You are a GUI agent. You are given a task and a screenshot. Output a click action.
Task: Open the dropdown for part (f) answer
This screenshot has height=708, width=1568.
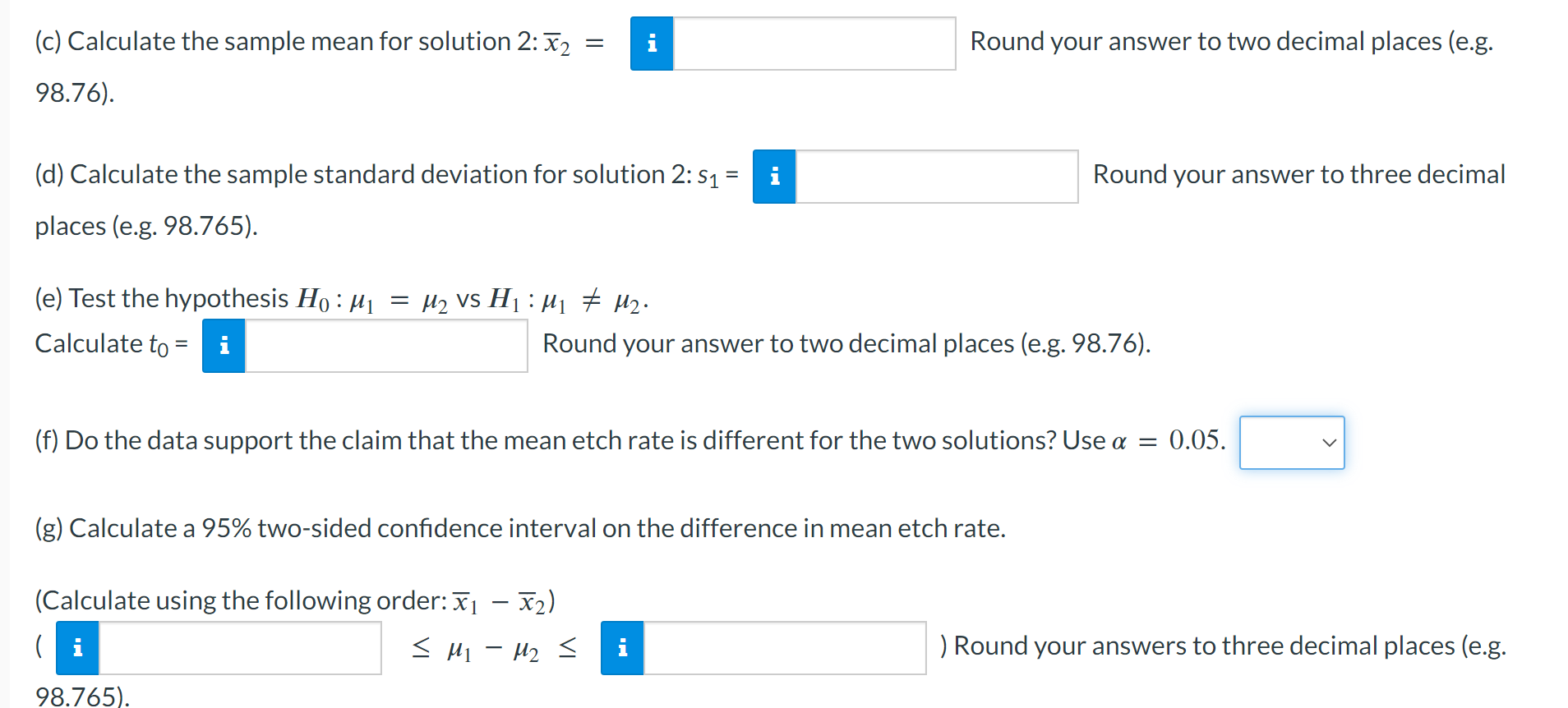coord(1291,443)
